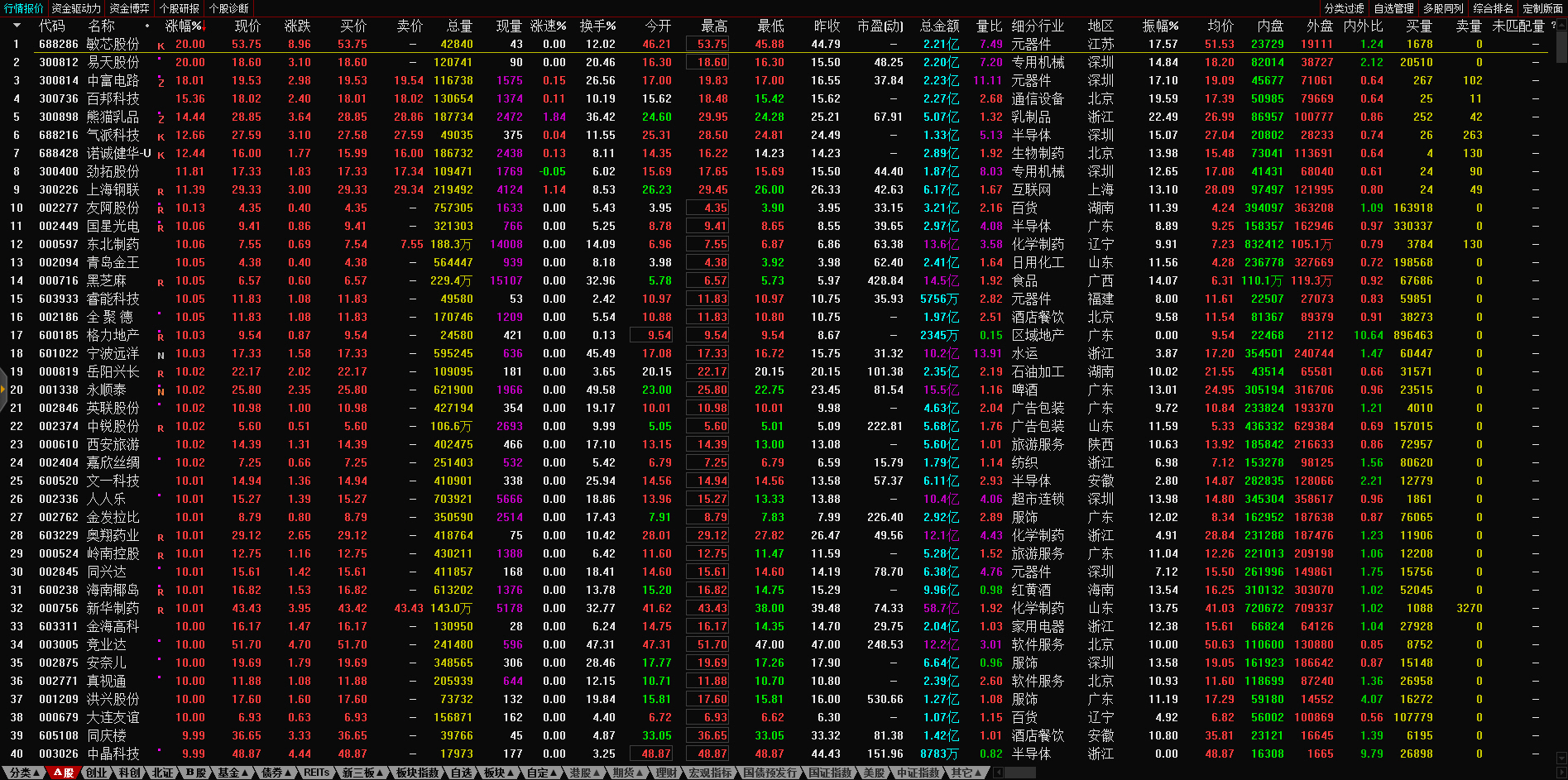The height and width of the screenshot is (780, 1568).
Task: Sort by the 涨幅% column header
Action: pos(184,26)
